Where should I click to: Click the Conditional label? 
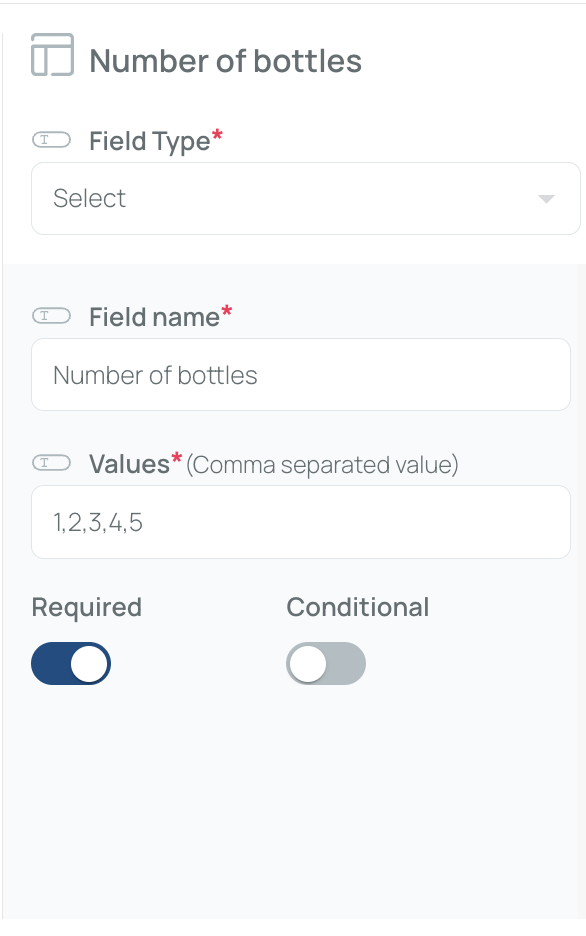click(x=357, y=607)
